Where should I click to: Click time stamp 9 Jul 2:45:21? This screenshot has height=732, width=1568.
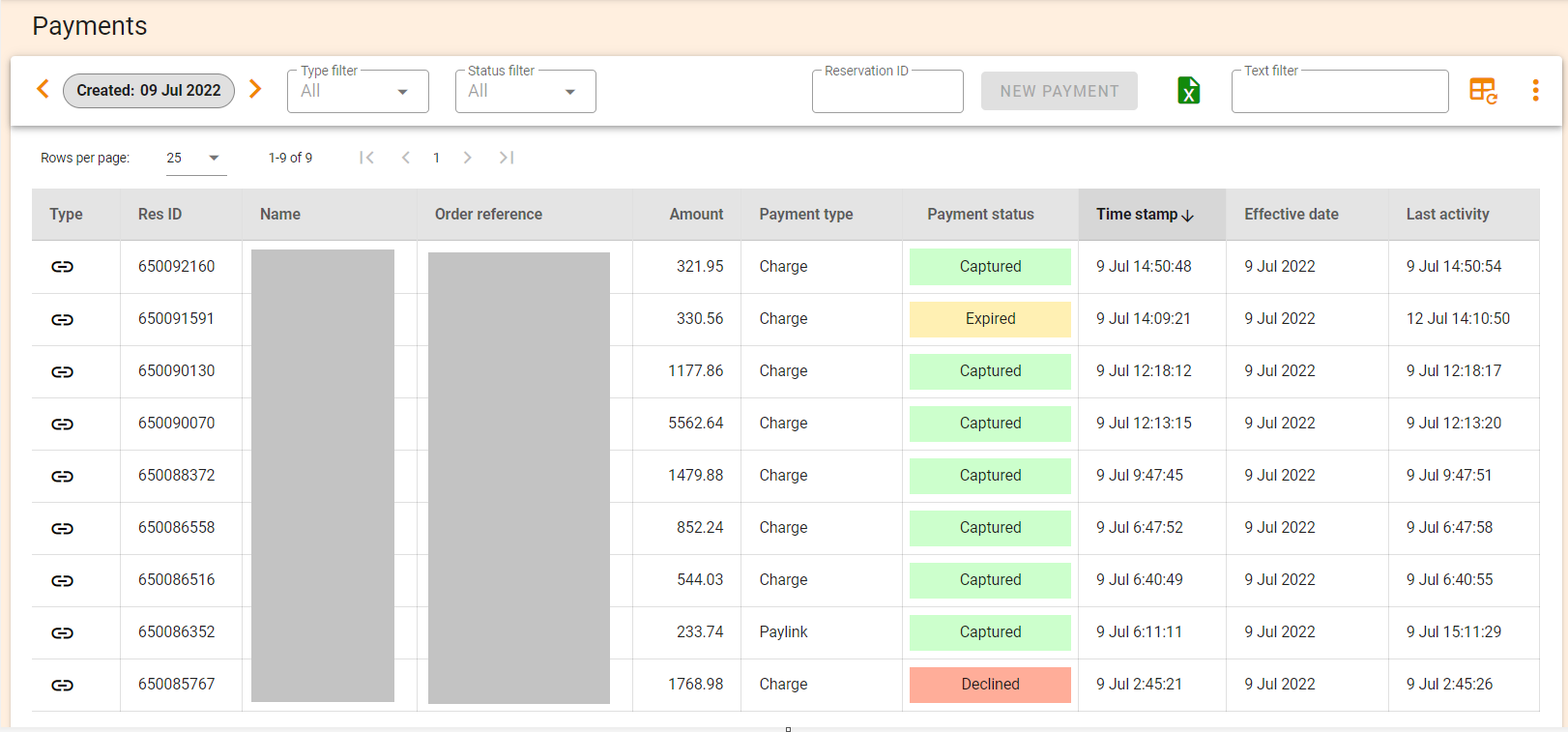tap(1139, 684)
